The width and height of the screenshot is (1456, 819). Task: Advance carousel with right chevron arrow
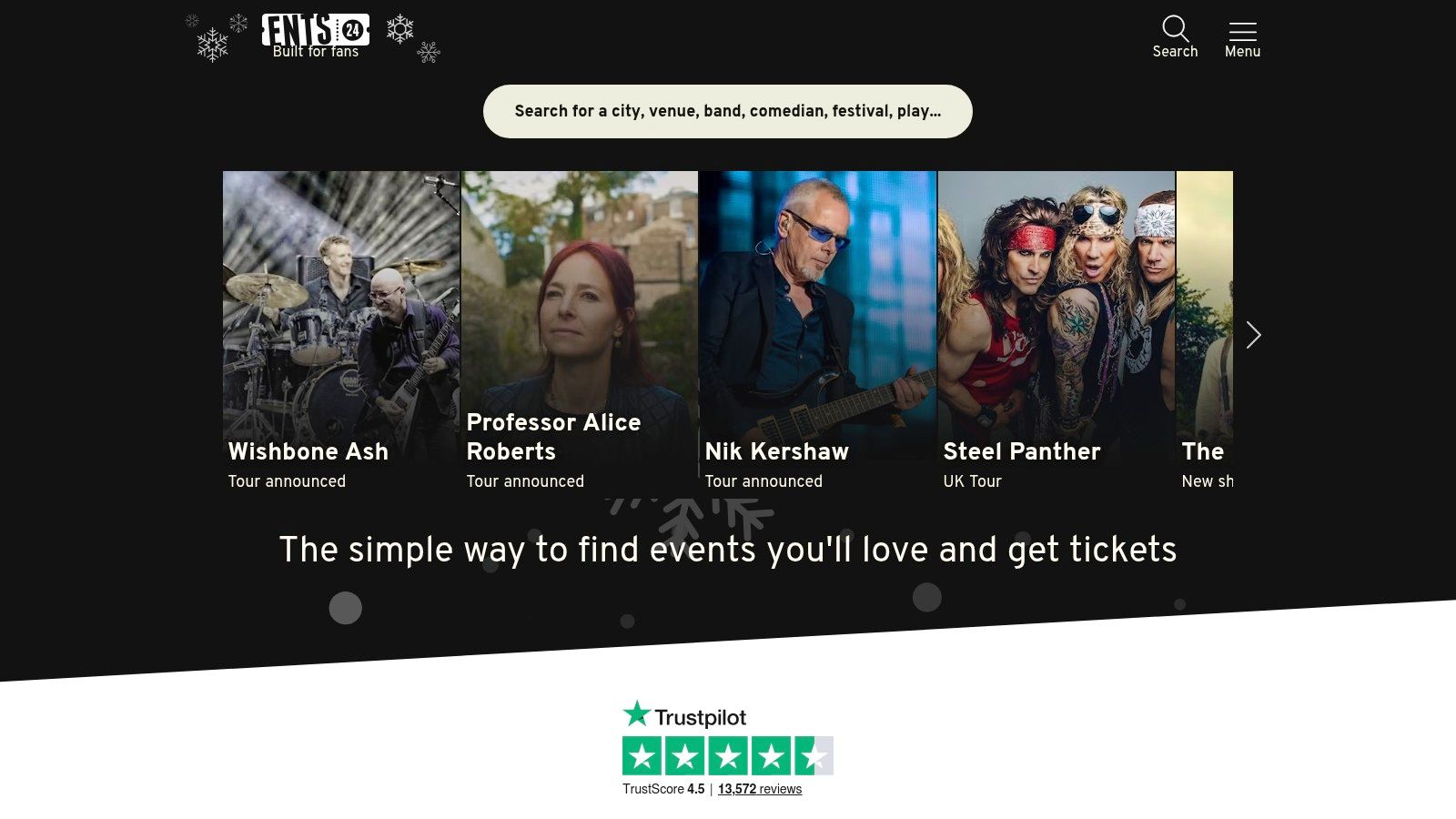click(1253, 335)
